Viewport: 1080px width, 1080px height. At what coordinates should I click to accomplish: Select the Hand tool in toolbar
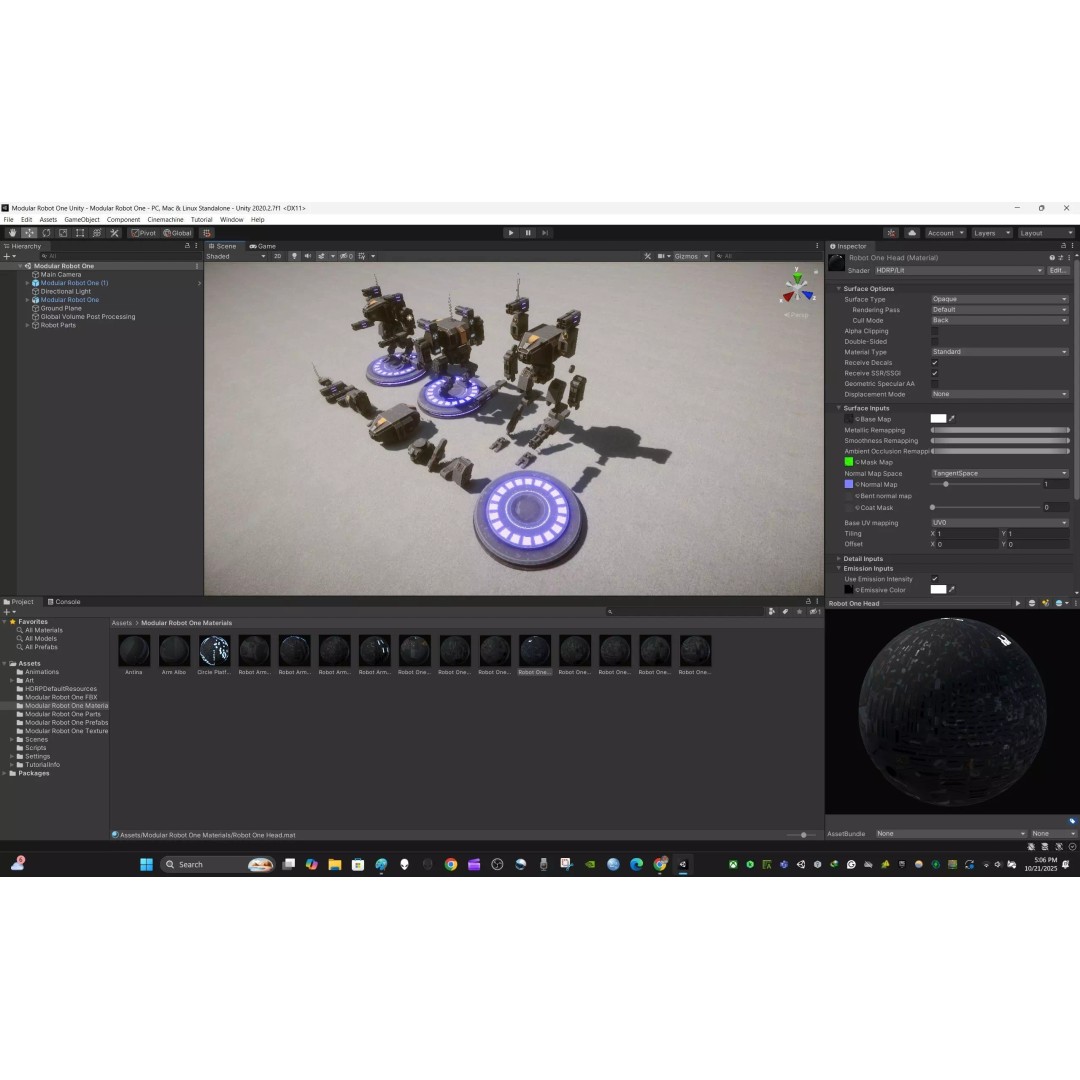pos(12,233)
